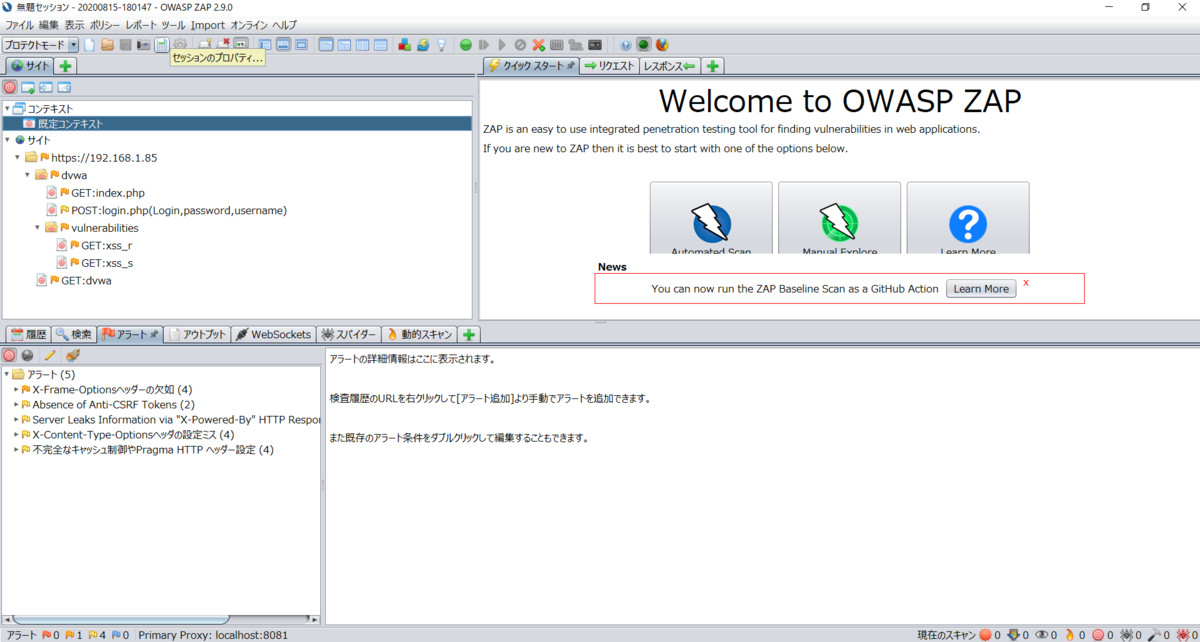
Task: Click New Context icon in Sites panel
Action: [x=28, y=88]
